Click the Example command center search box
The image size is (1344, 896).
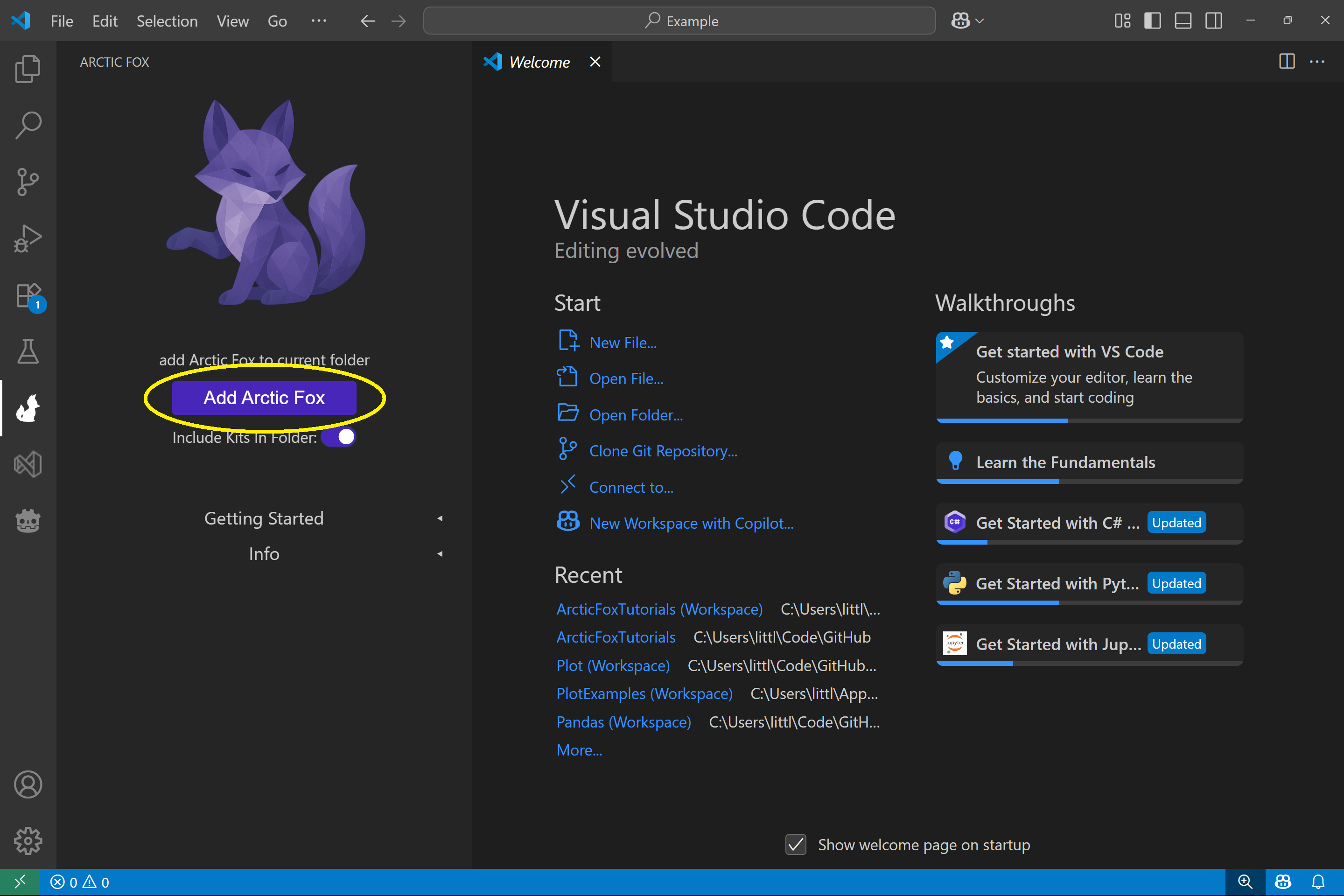(x=679, y=21)
